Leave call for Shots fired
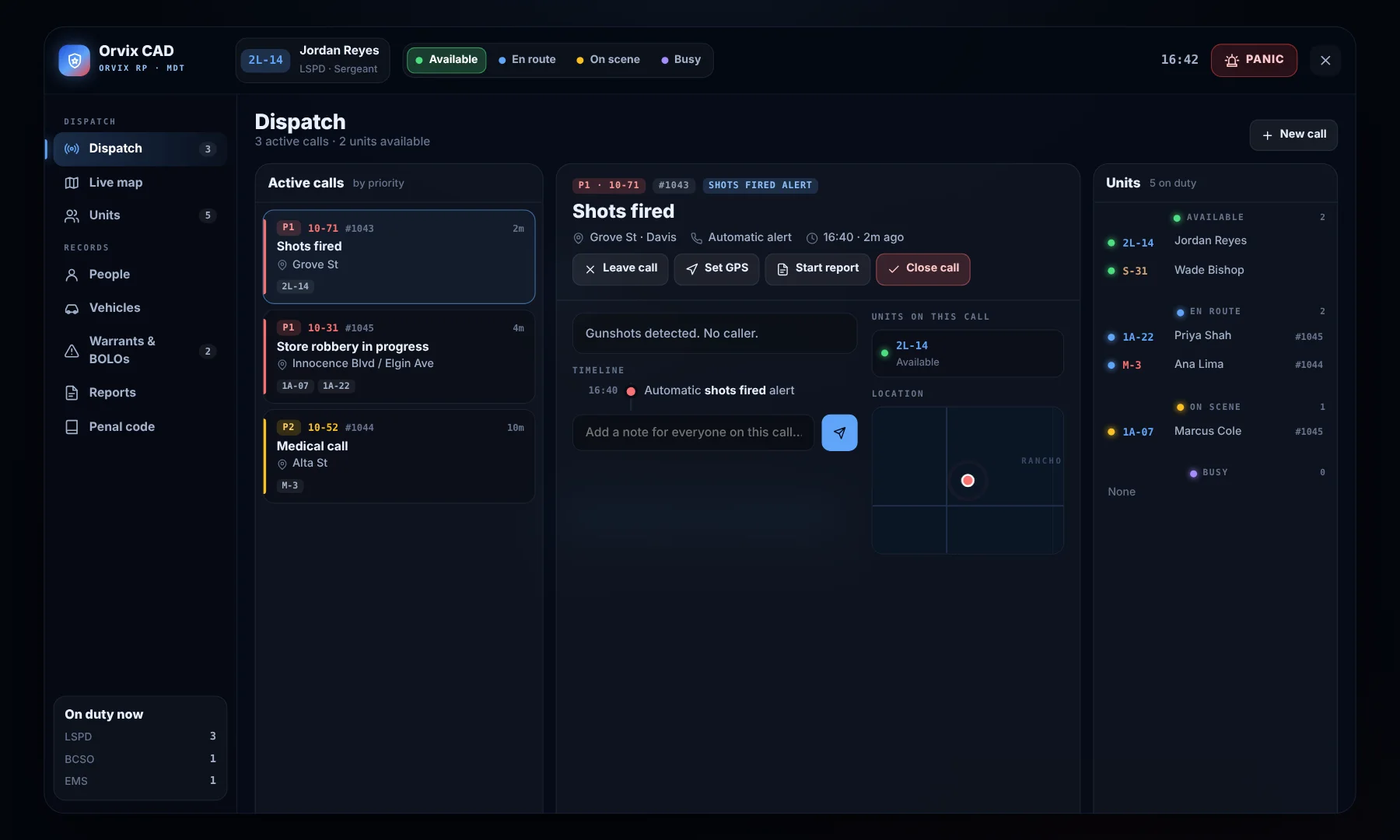Viewport: 1400px width, 840px height. pos(620,269)
